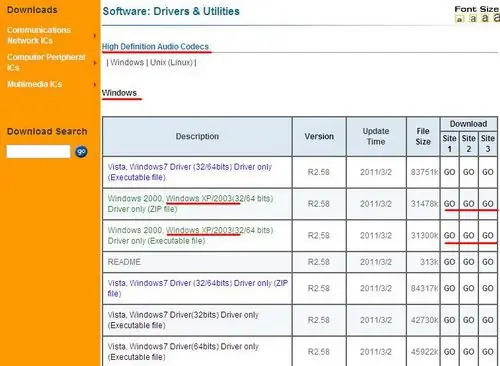Image resolution: width=500 pixels, height=366 pixels.
Task: Click the Description column header
Action: [197, 136]
